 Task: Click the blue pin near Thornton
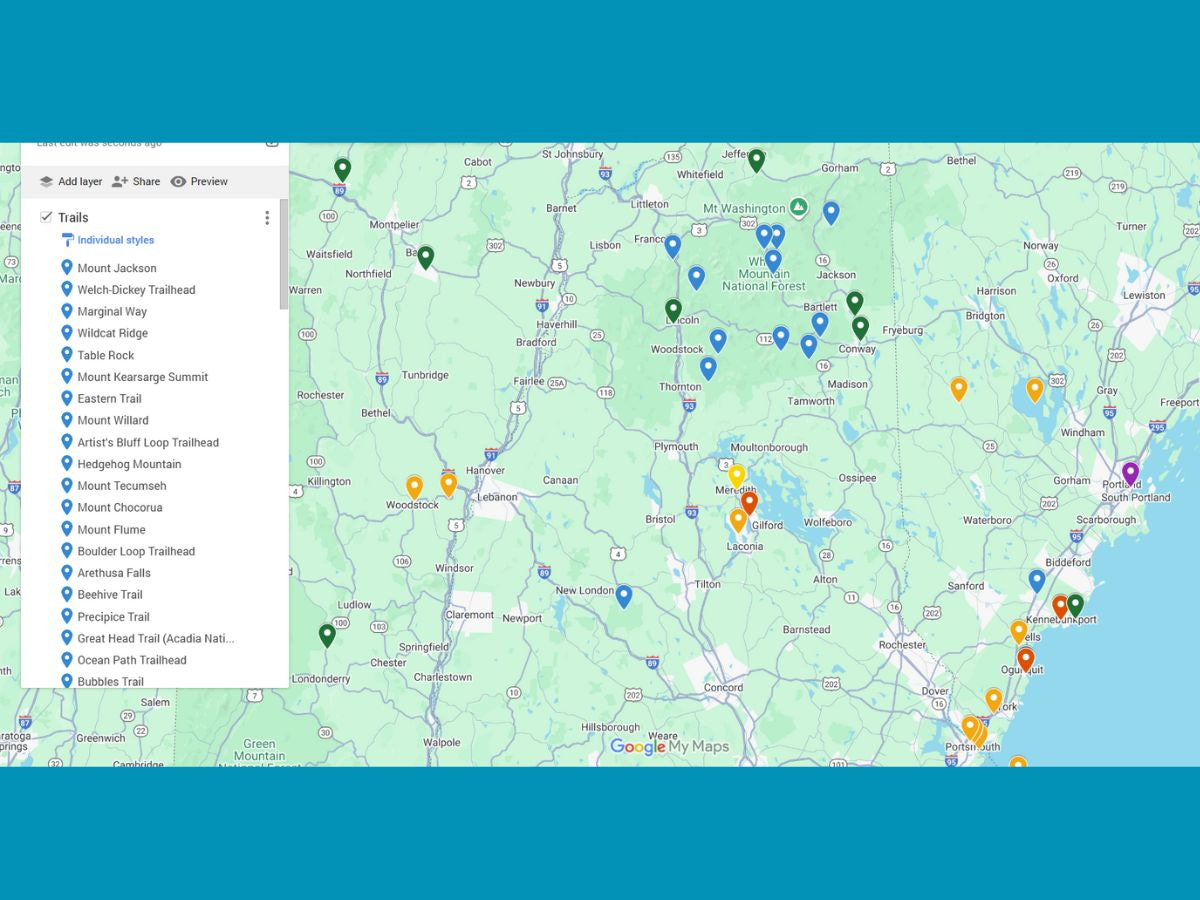pos(708,367)
